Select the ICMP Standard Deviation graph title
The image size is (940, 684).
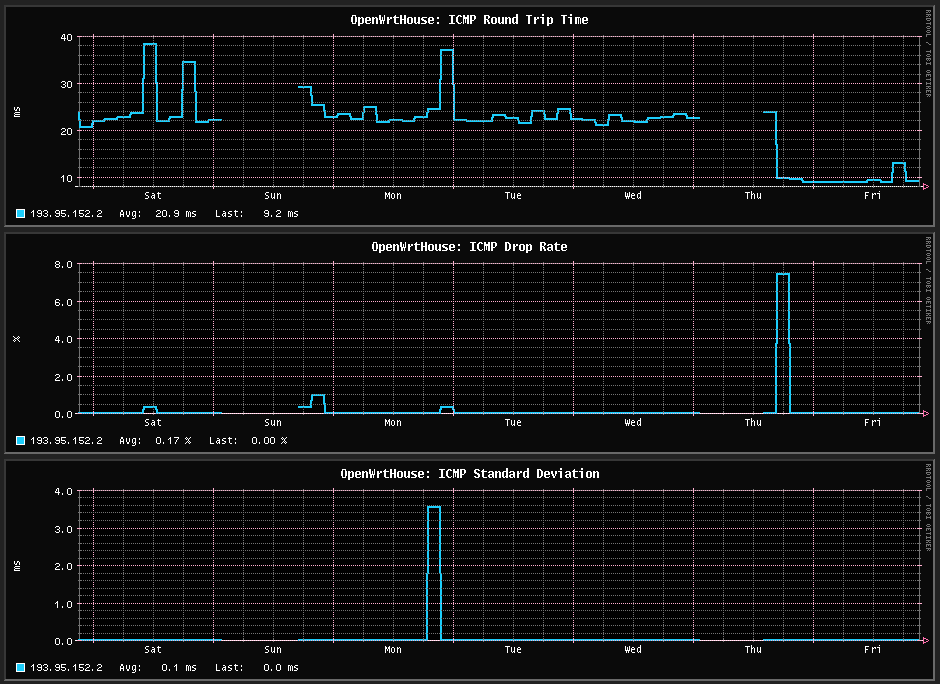[x=469, y=474]
